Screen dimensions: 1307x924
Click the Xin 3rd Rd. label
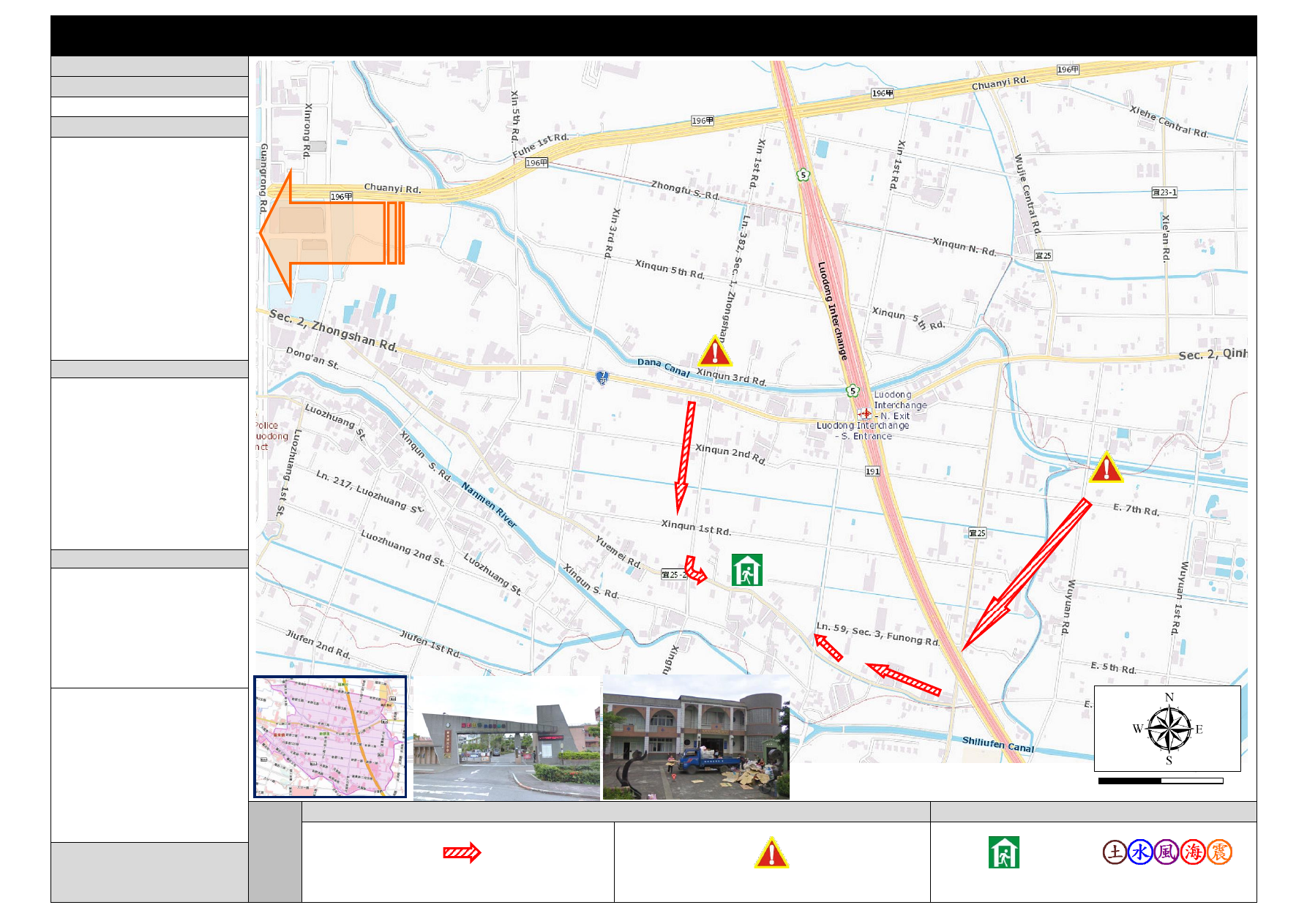[x=612, y=233]
